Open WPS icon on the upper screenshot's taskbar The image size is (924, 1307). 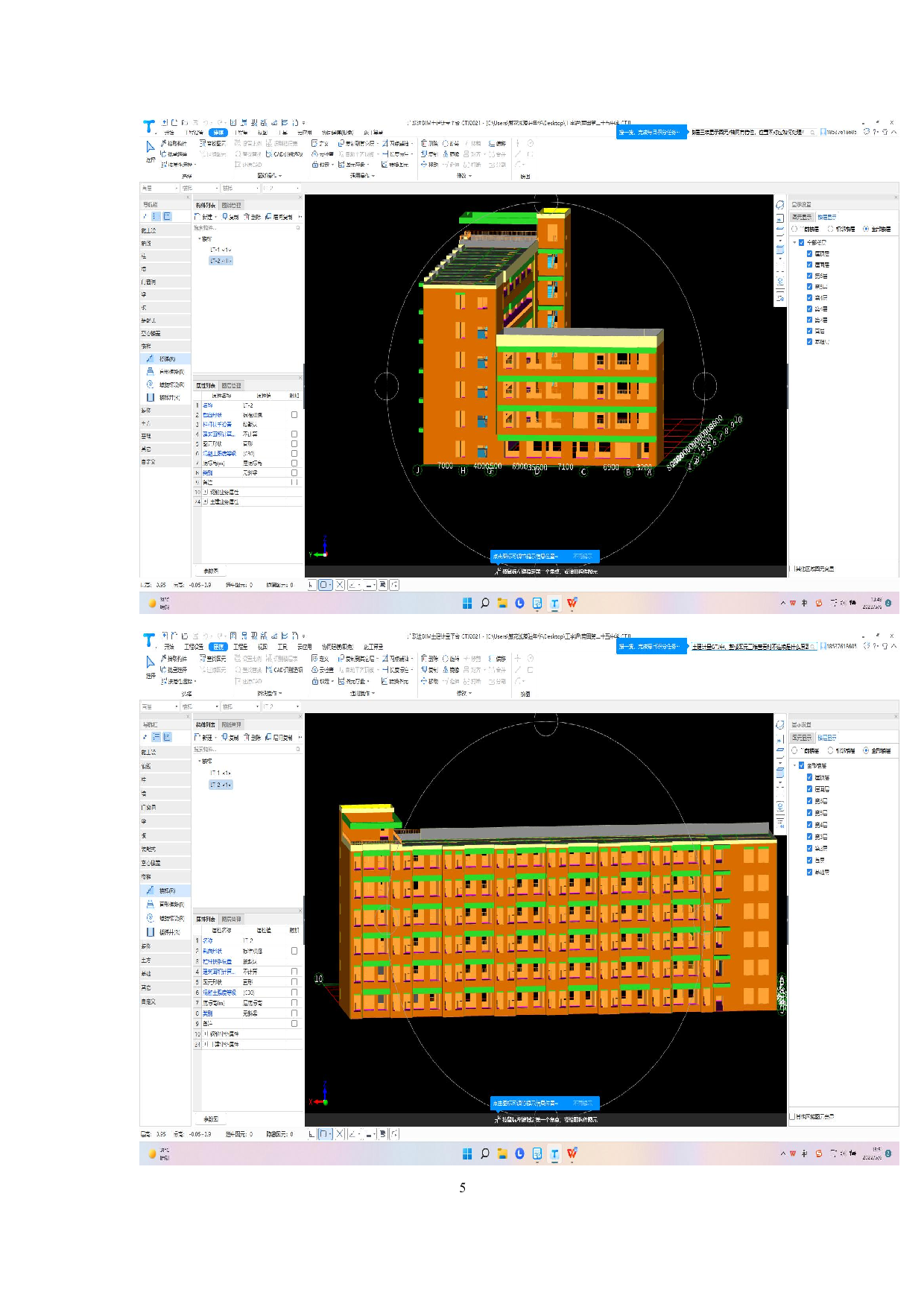(572, 604)
